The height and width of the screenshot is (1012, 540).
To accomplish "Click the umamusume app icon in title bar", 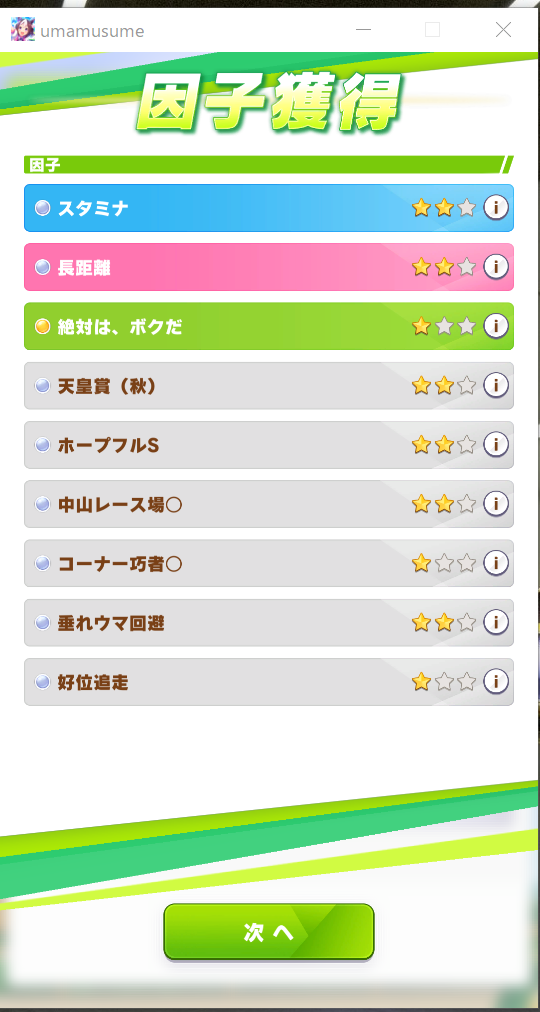I will (23, 29).
